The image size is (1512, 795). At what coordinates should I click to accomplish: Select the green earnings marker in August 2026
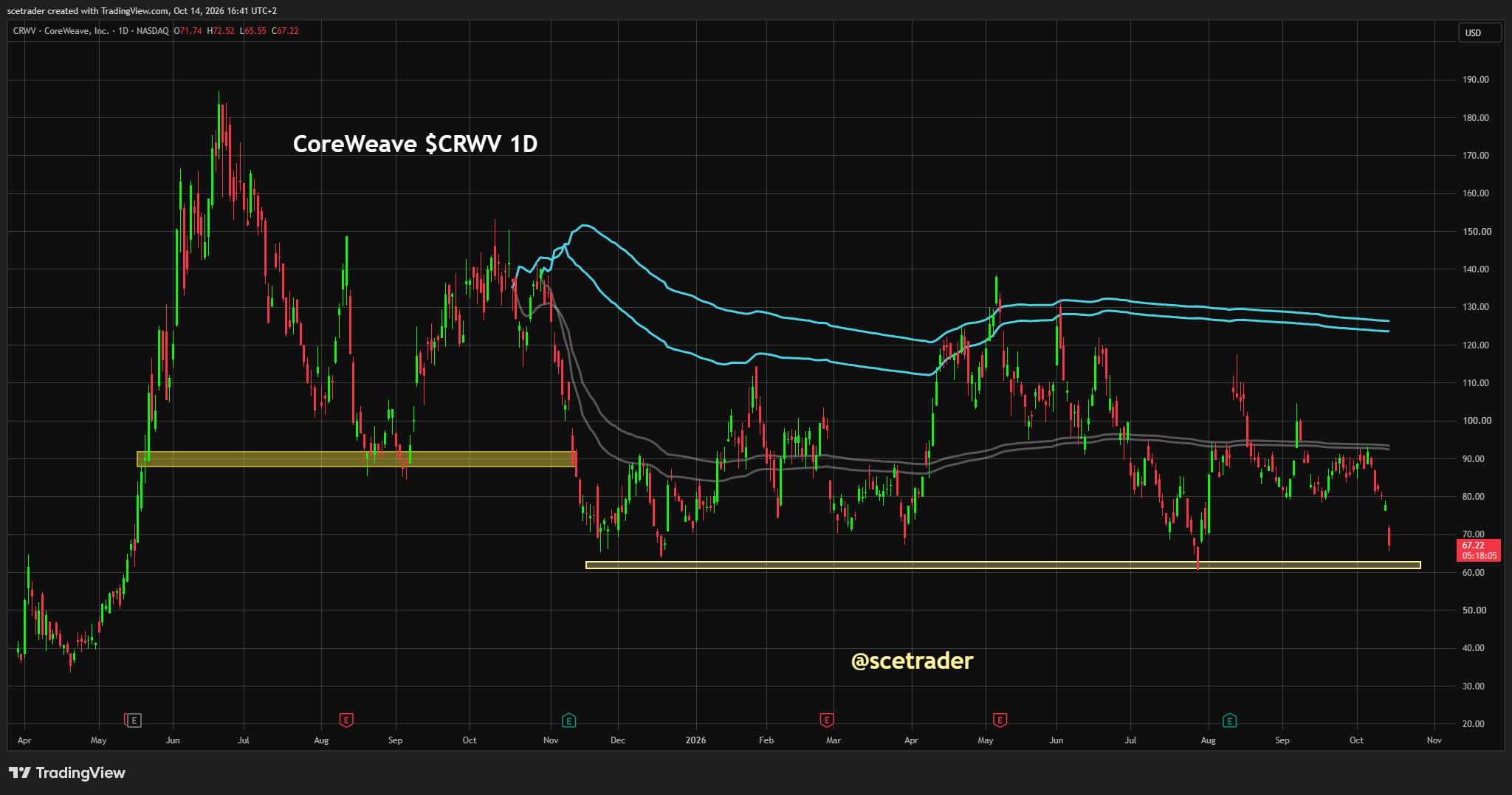click(x=1229, y=720)
